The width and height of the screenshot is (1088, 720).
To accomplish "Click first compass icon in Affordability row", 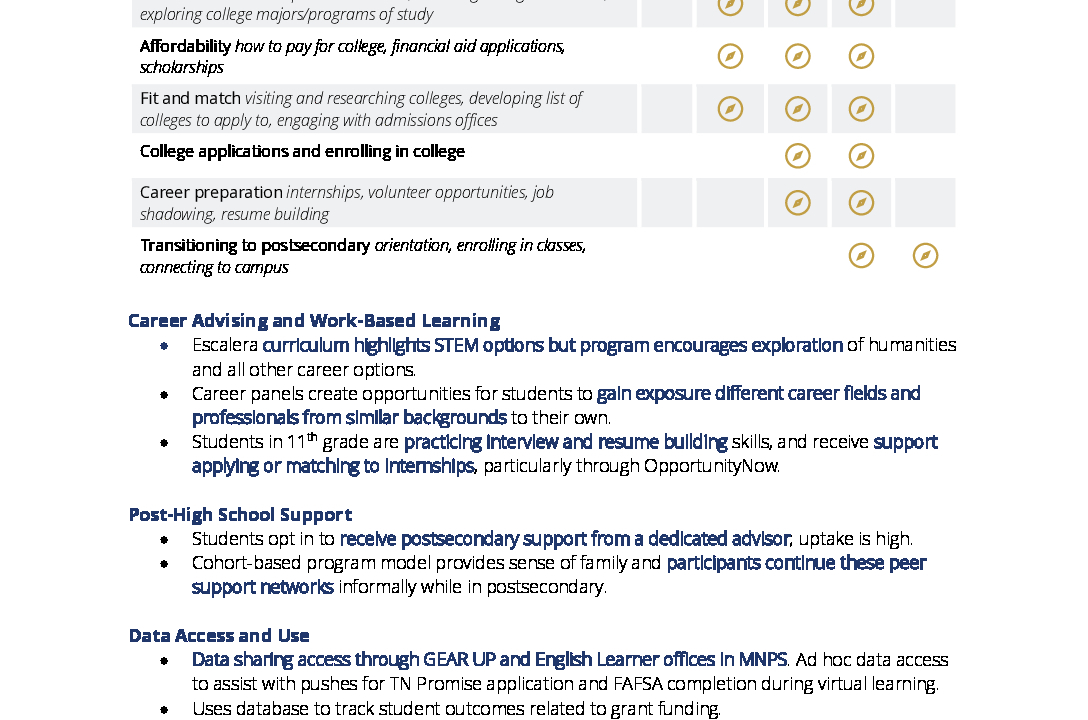I will point(730,56).
